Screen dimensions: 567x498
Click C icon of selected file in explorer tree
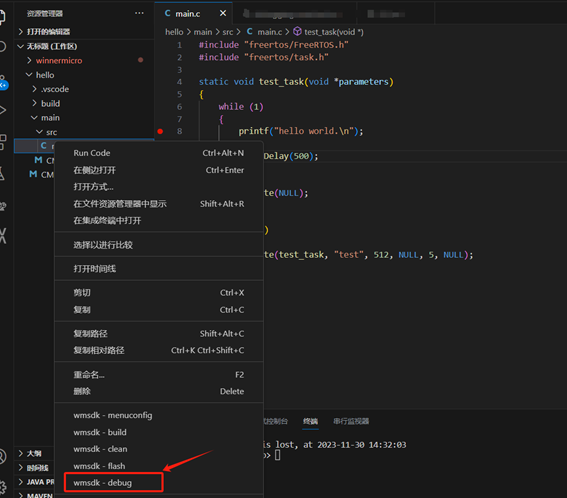click(x=43, y=145)
